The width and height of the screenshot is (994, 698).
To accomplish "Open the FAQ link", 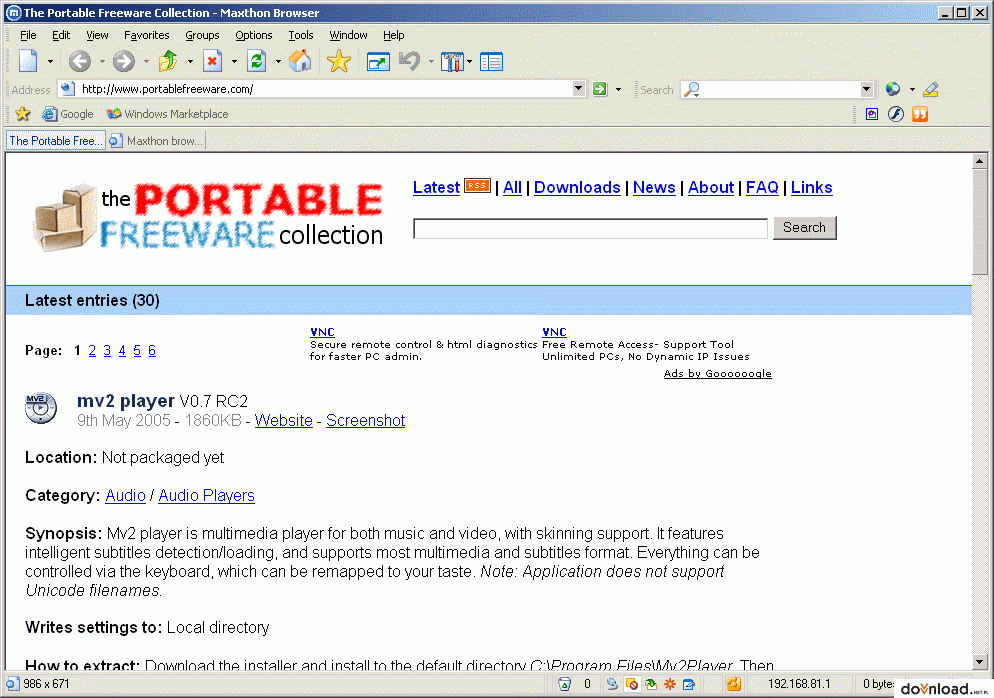I will pyautogui.click(x=762, y=188).
